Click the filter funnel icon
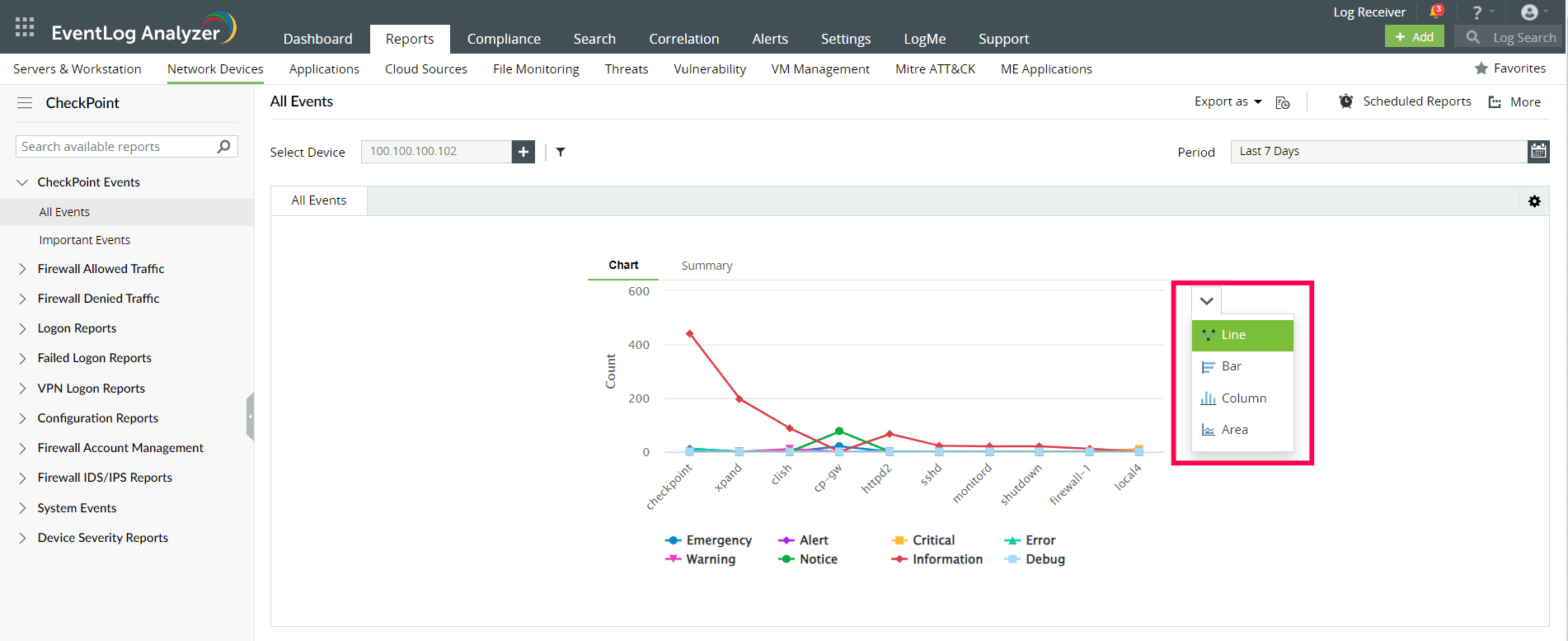Viewport: 1568px width, 641px height. tap(561, 152)
